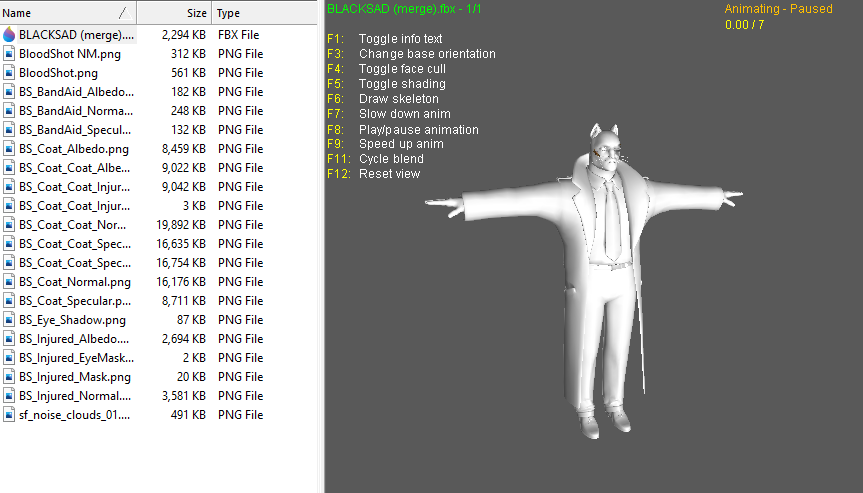863x493 pixels.
Task: Select the sf_noise_clouds_01 file name
Action: pos(74,414)
